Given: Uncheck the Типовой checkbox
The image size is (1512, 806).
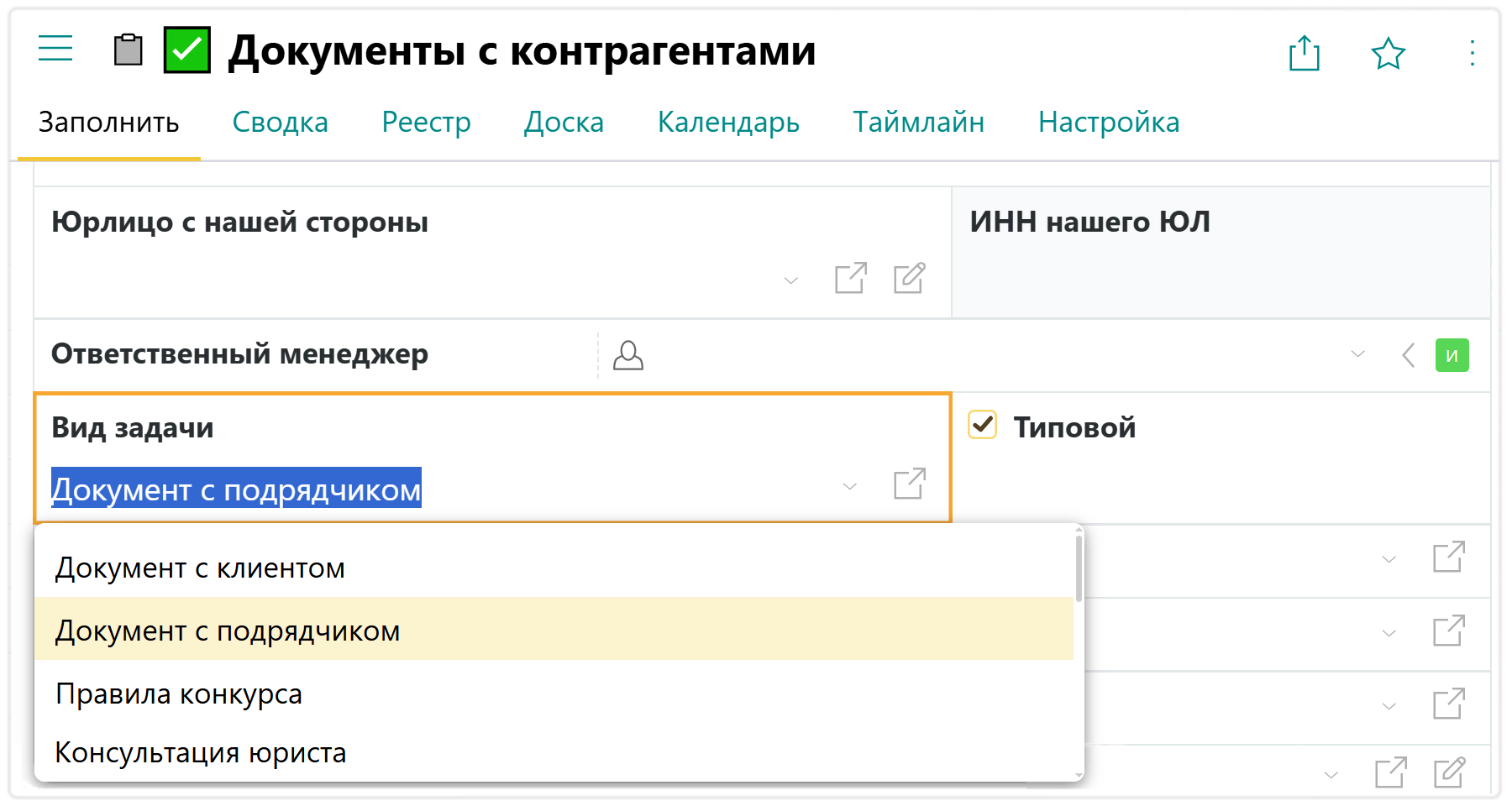Looking at the screenshot, I should pyautogui.click(x=982, y=425).
